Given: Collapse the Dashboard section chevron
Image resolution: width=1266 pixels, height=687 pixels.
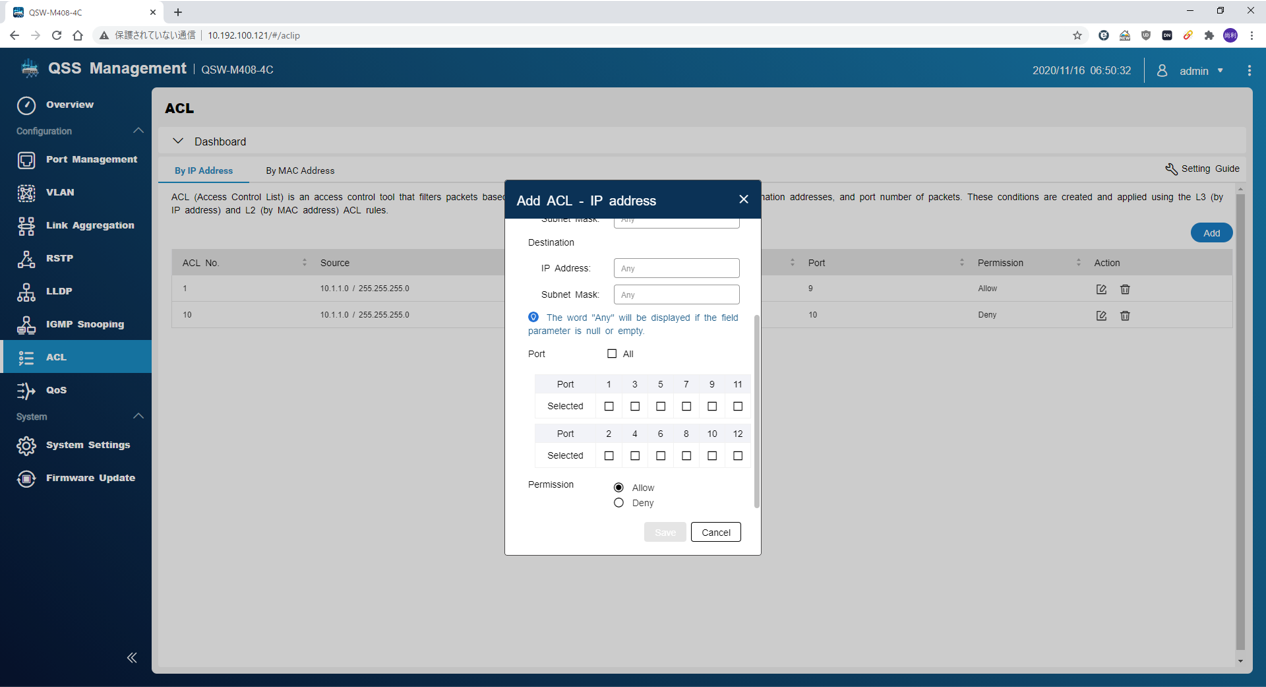Looking at the screenshot, I should click(178, 142).
